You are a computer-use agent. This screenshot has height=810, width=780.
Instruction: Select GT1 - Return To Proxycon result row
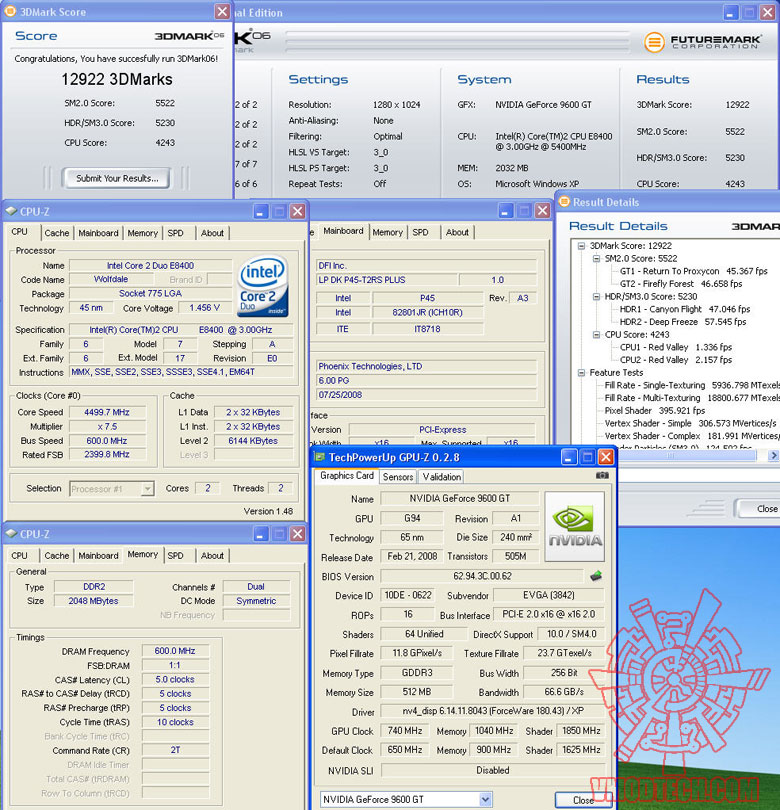[x=694, y=271]
